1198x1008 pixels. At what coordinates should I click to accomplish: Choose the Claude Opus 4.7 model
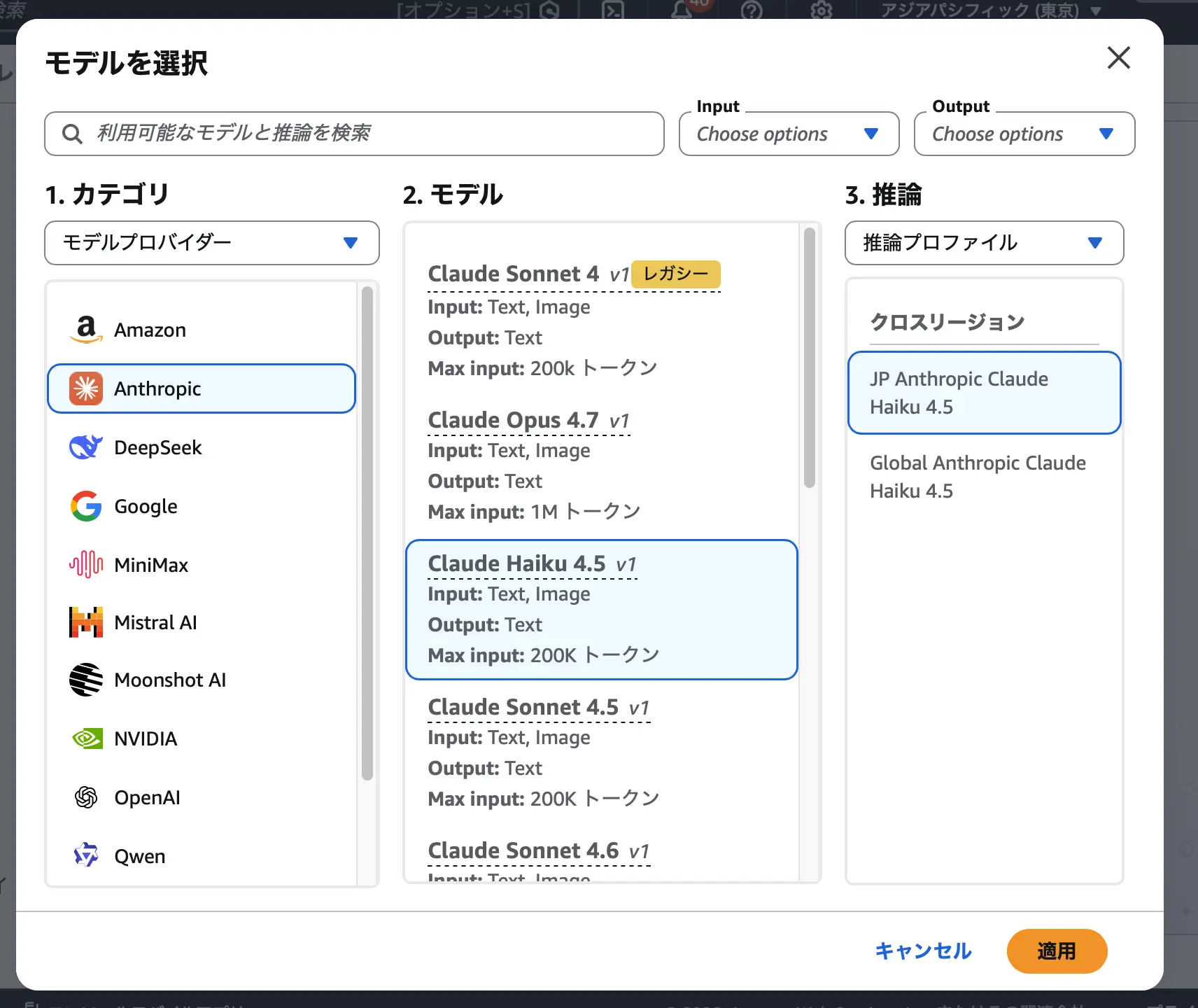point(602,465)
